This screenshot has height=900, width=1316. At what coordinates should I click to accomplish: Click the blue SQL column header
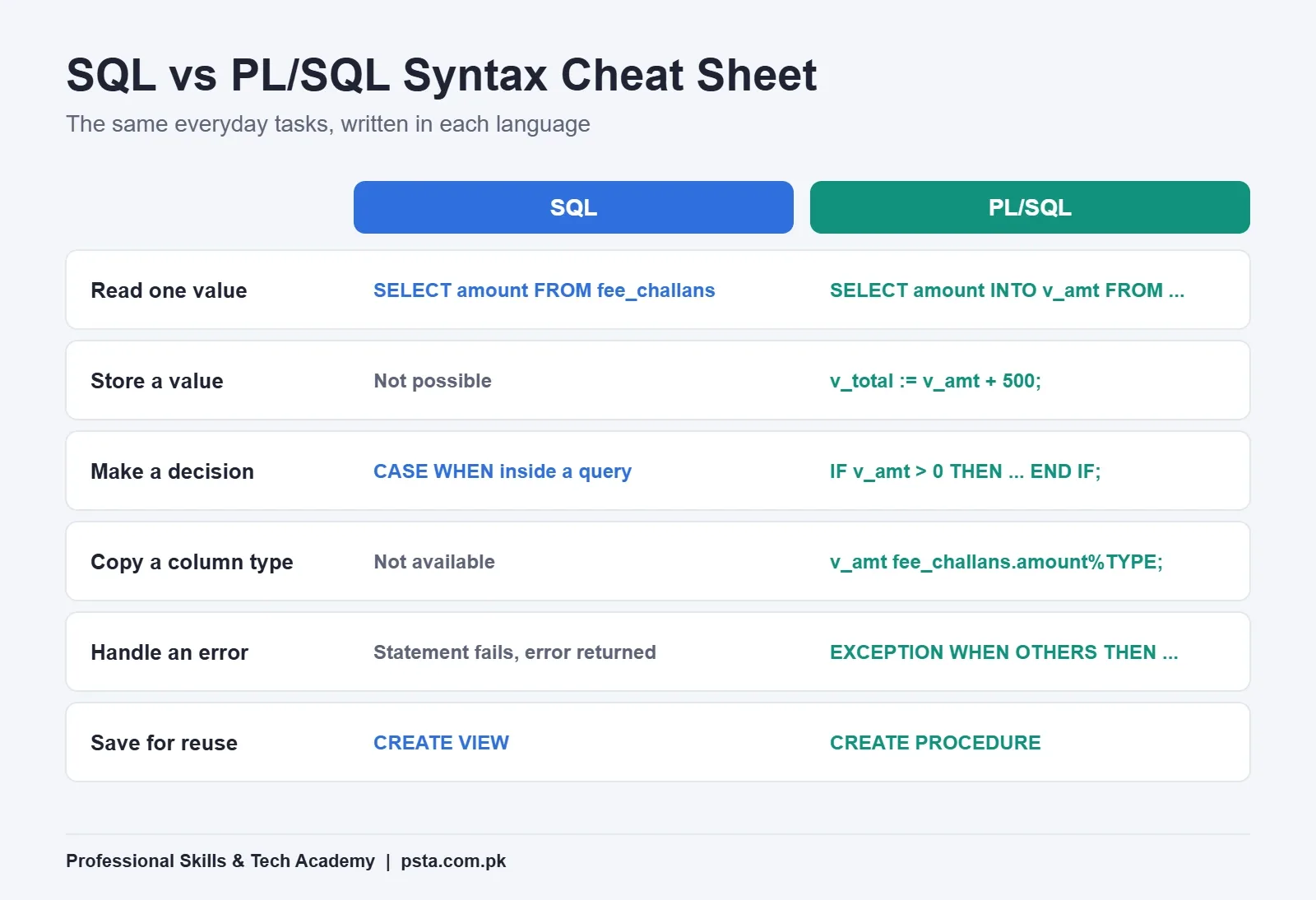(x=573, y=207)
